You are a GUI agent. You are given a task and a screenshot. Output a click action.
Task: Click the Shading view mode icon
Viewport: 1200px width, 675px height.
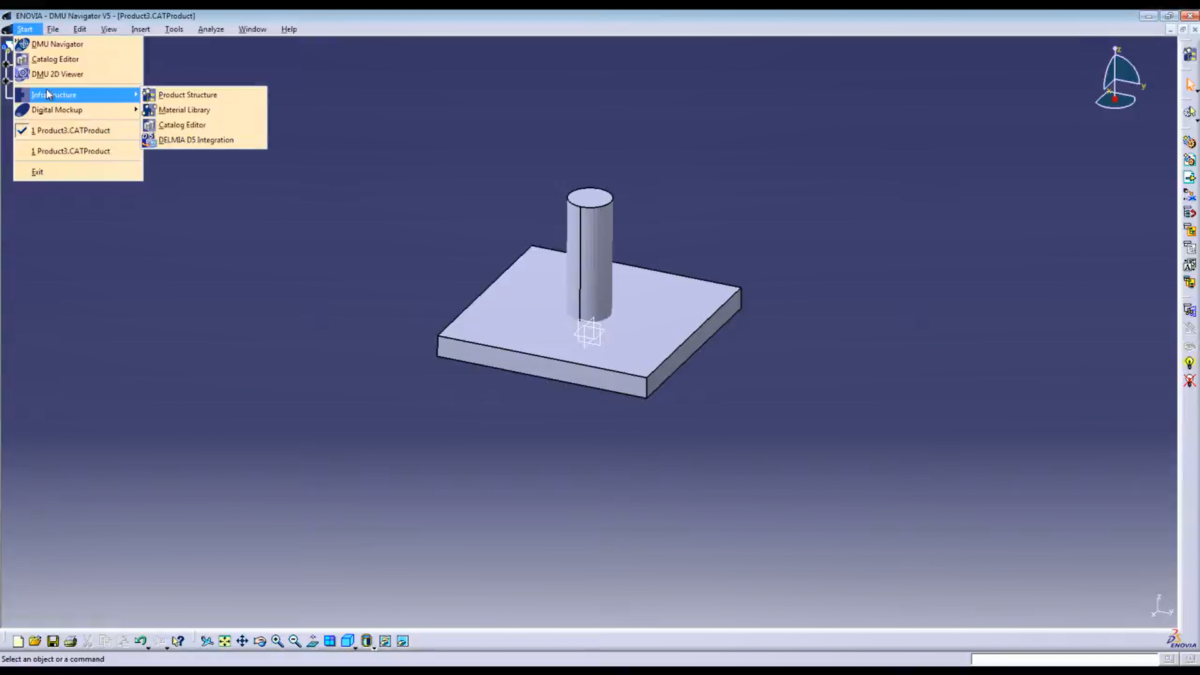pyautogui.click(x=366, y=641)
